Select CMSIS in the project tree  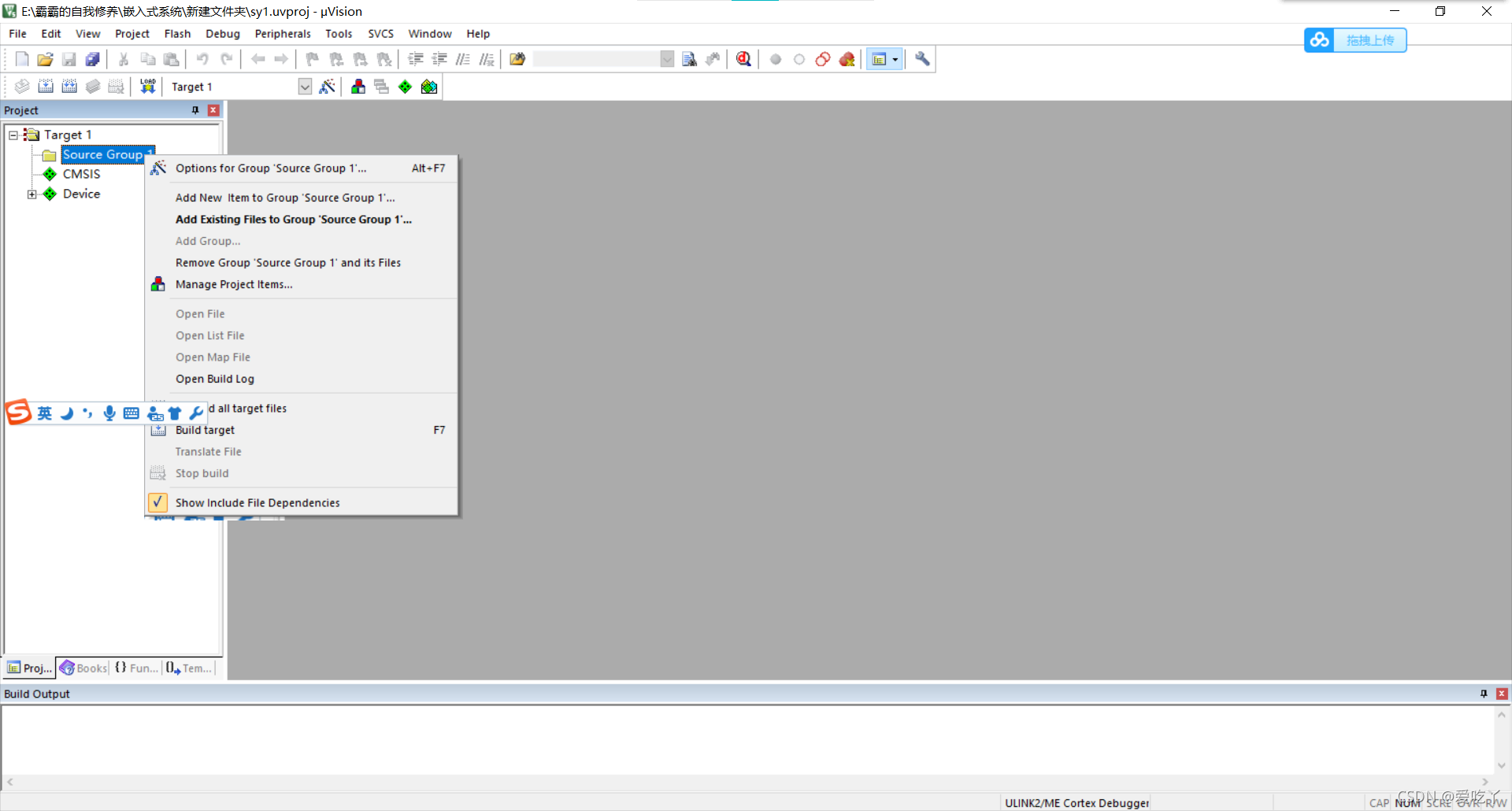(x=81, y=174)
